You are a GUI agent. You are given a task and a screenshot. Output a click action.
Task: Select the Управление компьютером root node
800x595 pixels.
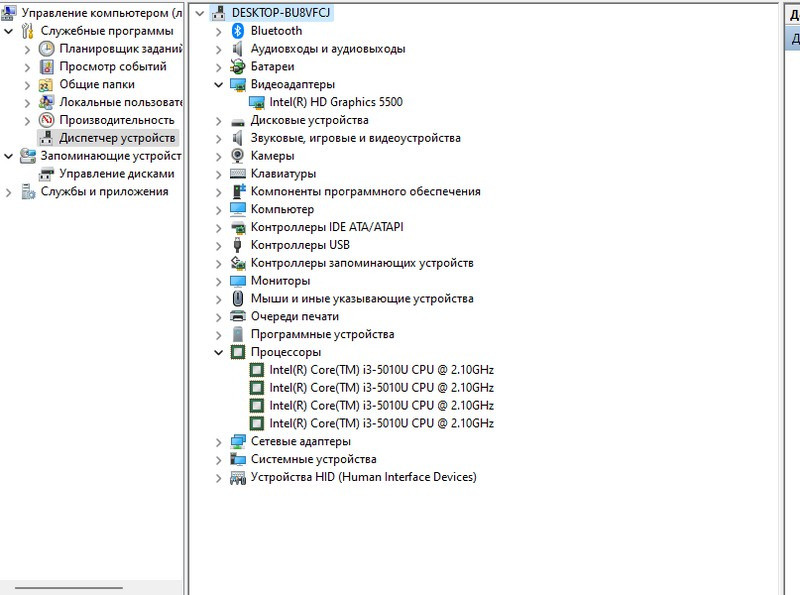click(102, 13)
